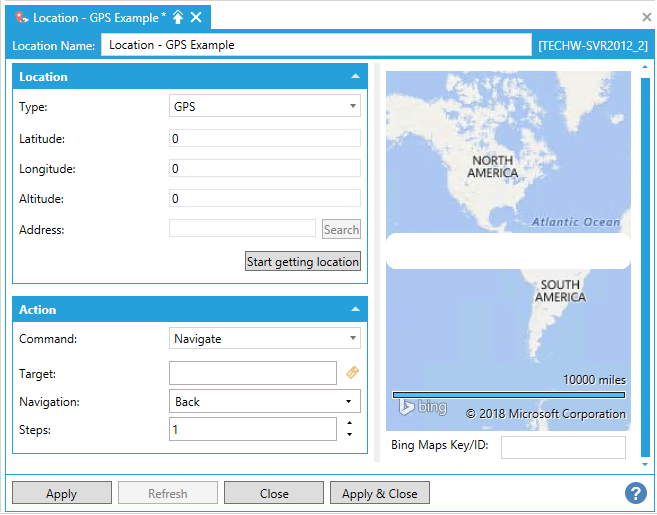Viewport: 657px width, 515px height.
Task: Collapse the Action section
Action: click(355, 310)
